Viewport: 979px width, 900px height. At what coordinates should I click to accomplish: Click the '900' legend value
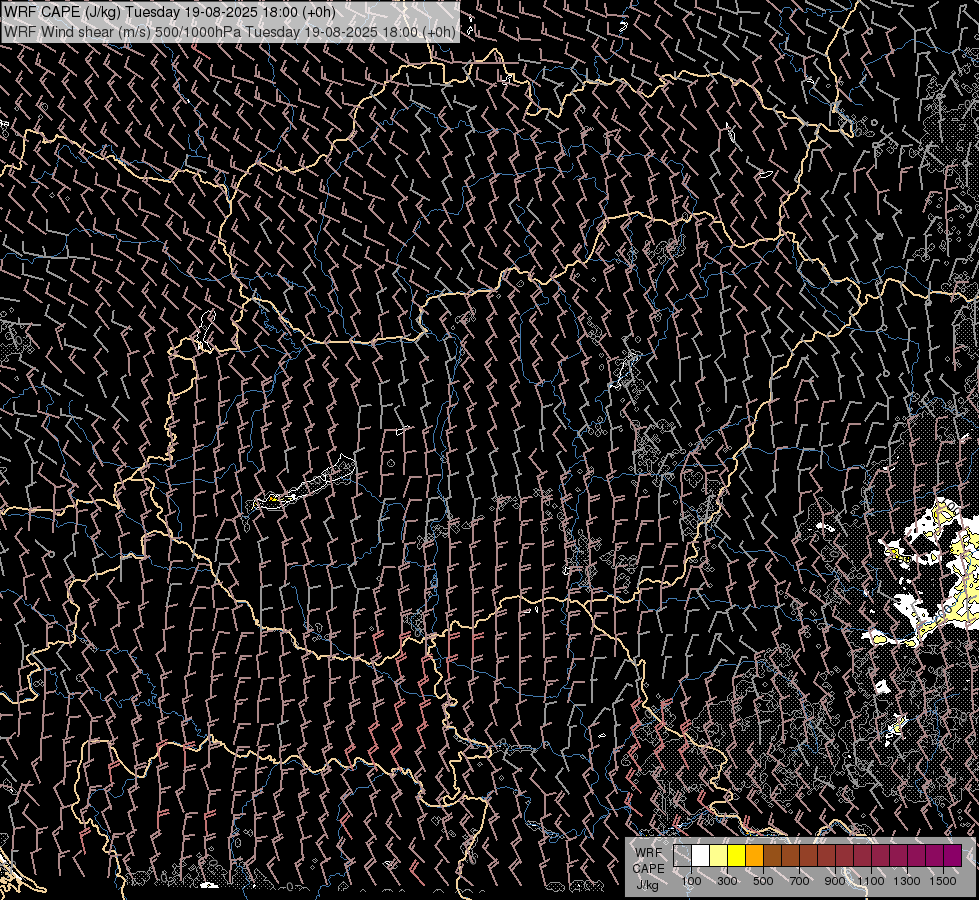pyautogui.click(x=835, y=881)
